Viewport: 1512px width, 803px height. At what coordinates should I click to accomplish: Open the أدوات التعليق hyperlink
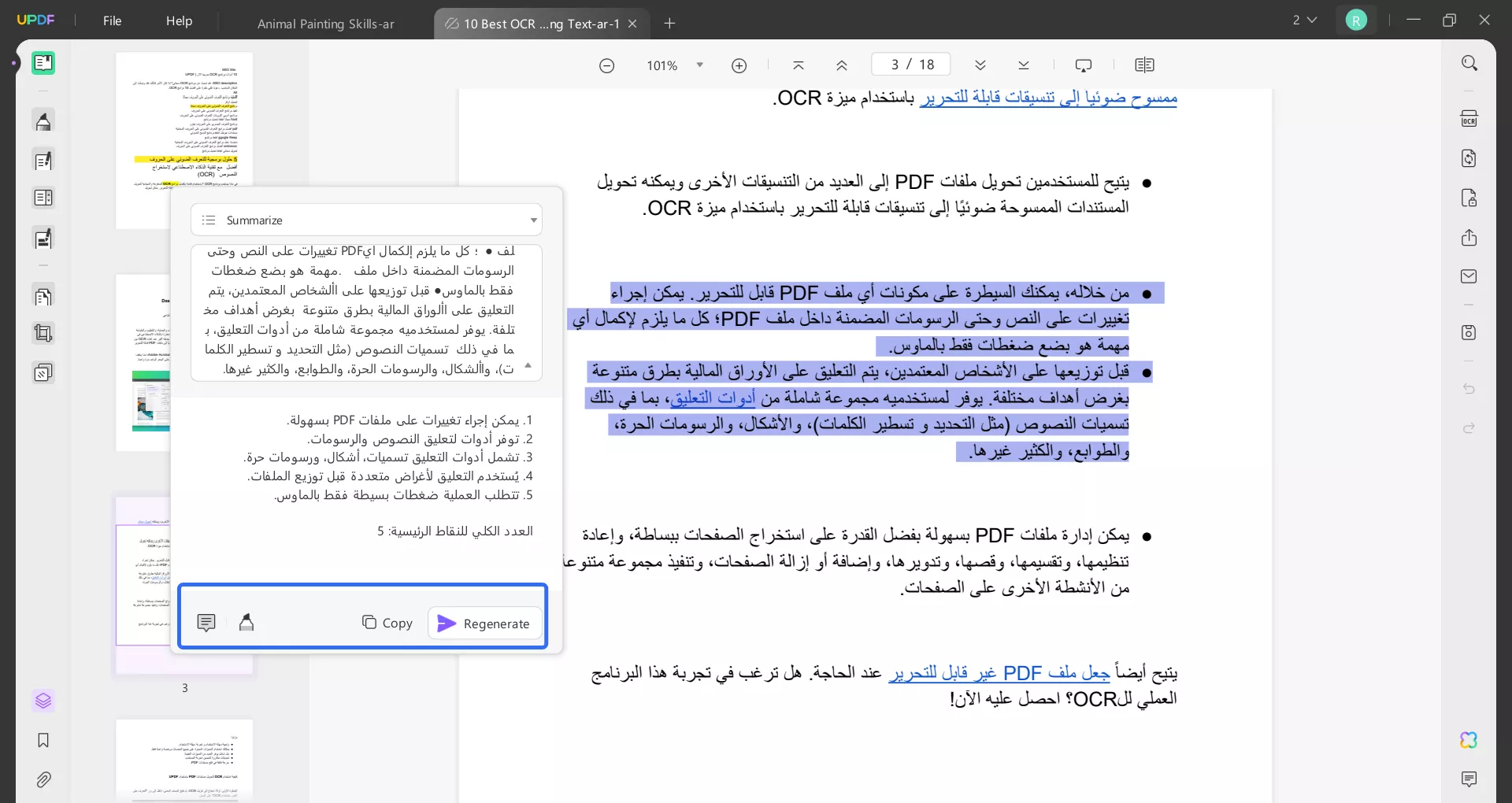(x=713, y=398)
